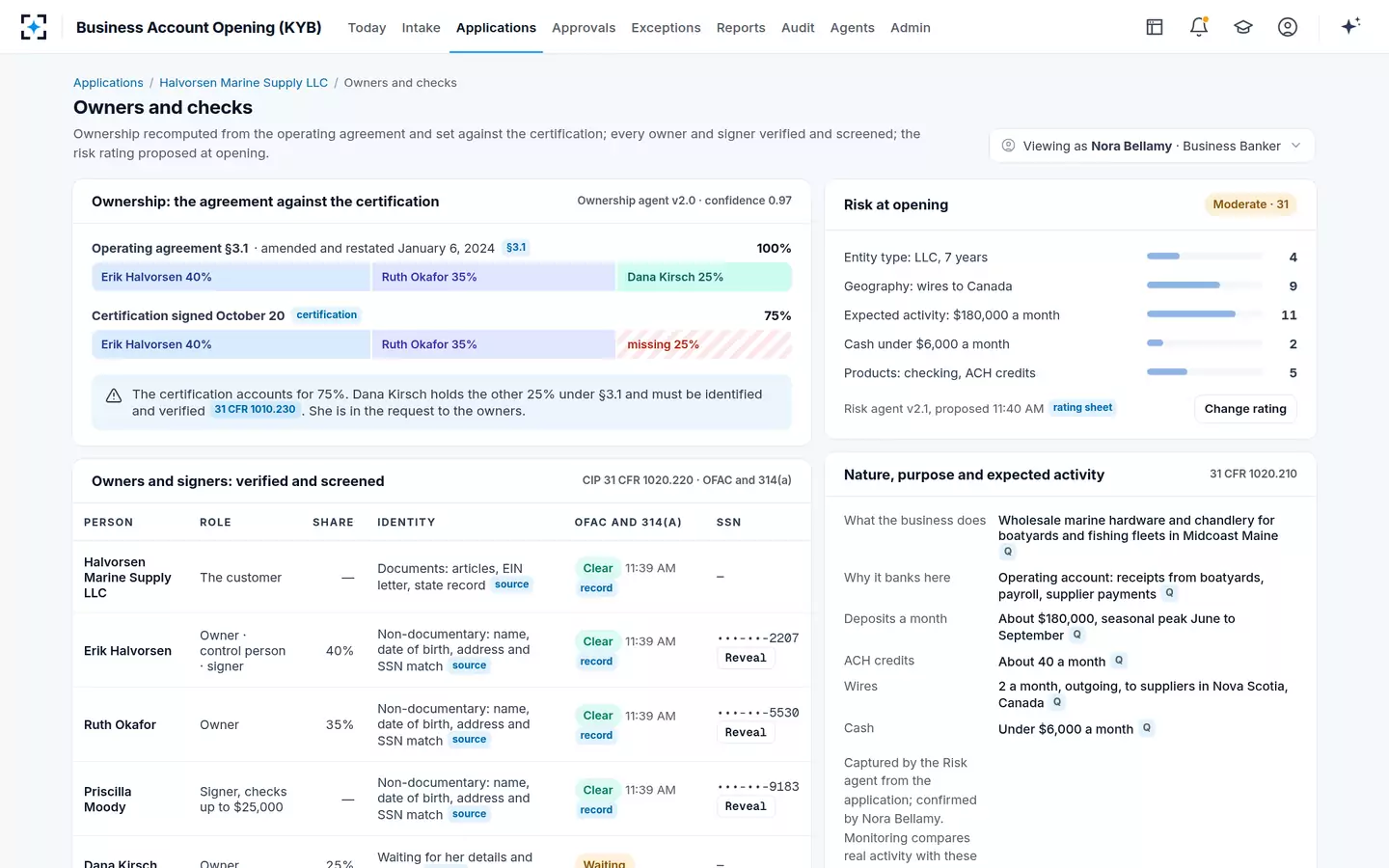
Task: Open the certification source tag
Action: pos(327,315)
